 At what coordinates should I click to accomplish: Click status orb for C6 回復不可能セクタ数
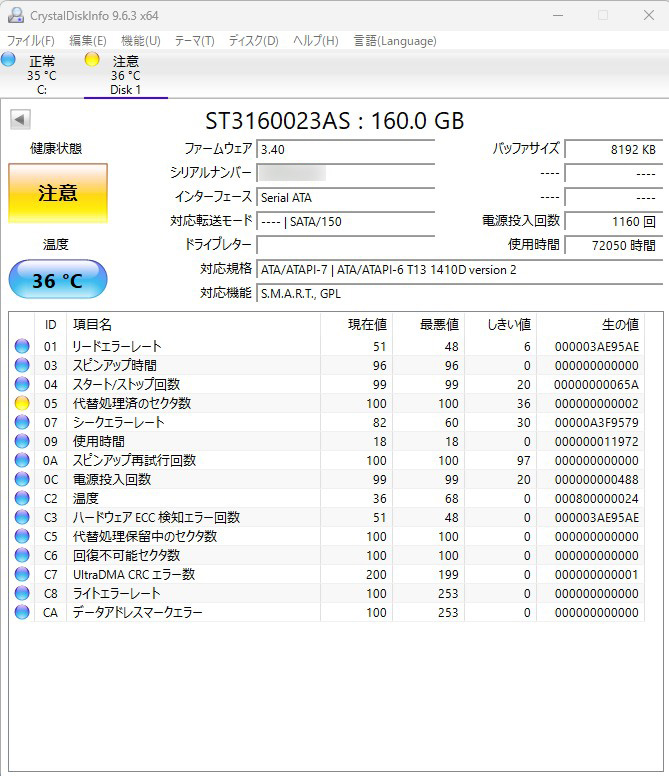[22, 555]
